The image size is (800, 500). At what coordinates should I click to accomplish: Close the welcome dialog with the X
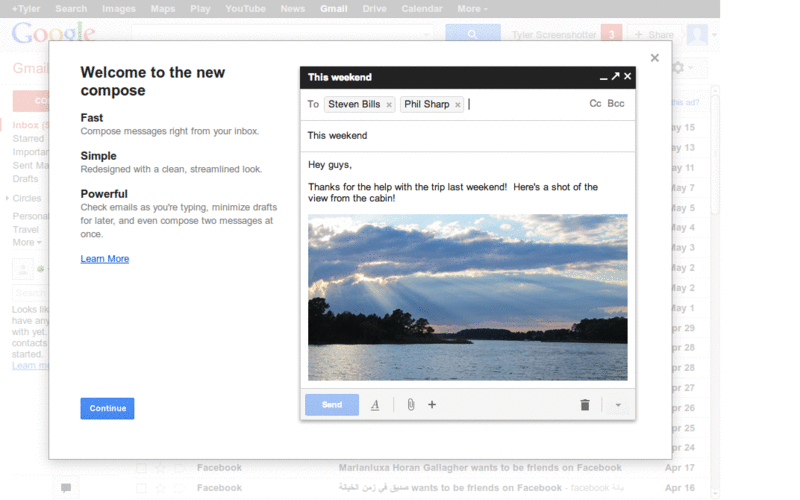coord(655,58)
